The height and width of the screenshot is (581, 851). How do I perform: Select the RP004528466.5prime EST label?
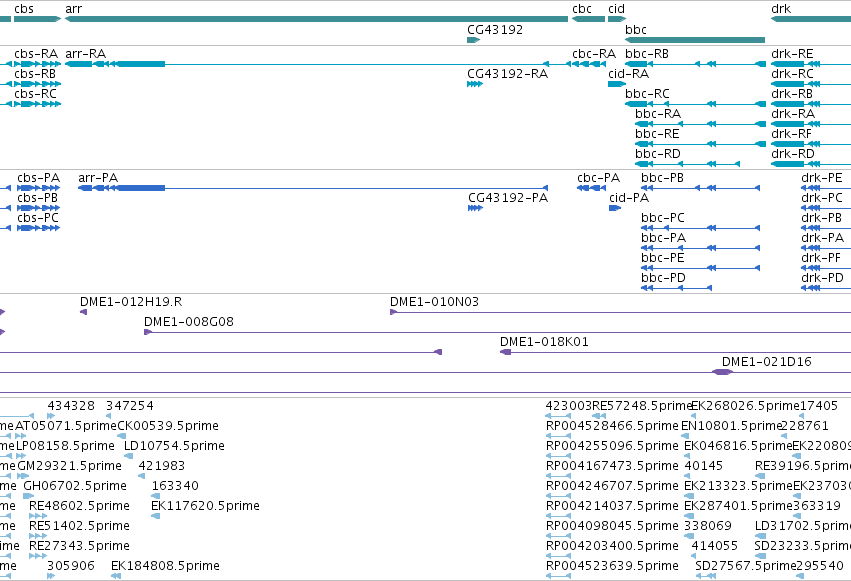612,426
